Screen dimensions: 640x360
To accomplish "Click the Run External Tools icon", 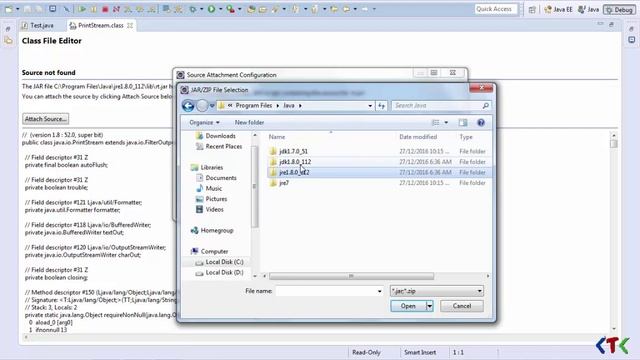I will click(231, 9).
